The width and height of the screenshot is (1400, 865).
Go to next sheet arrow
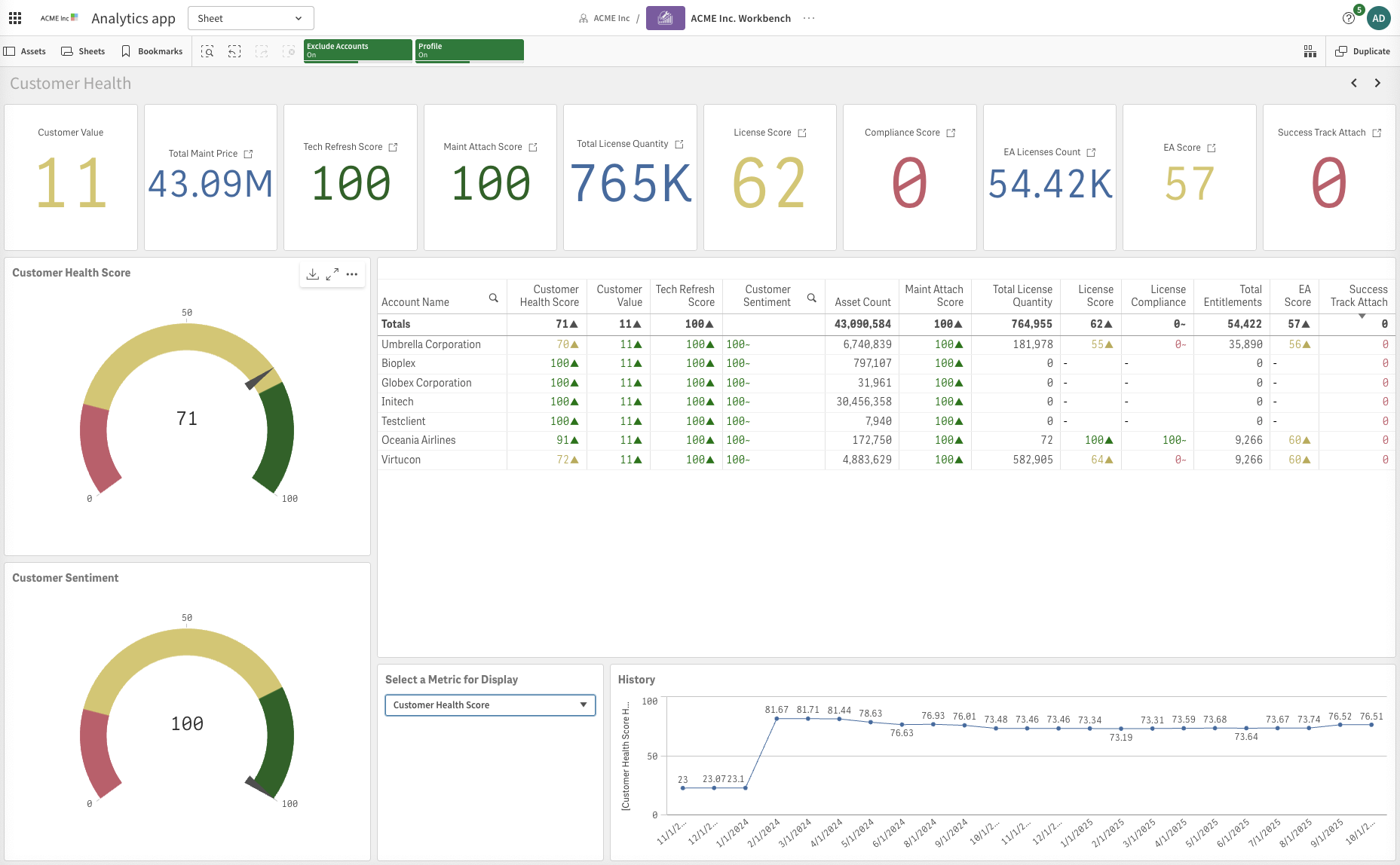pos(1377,83)
